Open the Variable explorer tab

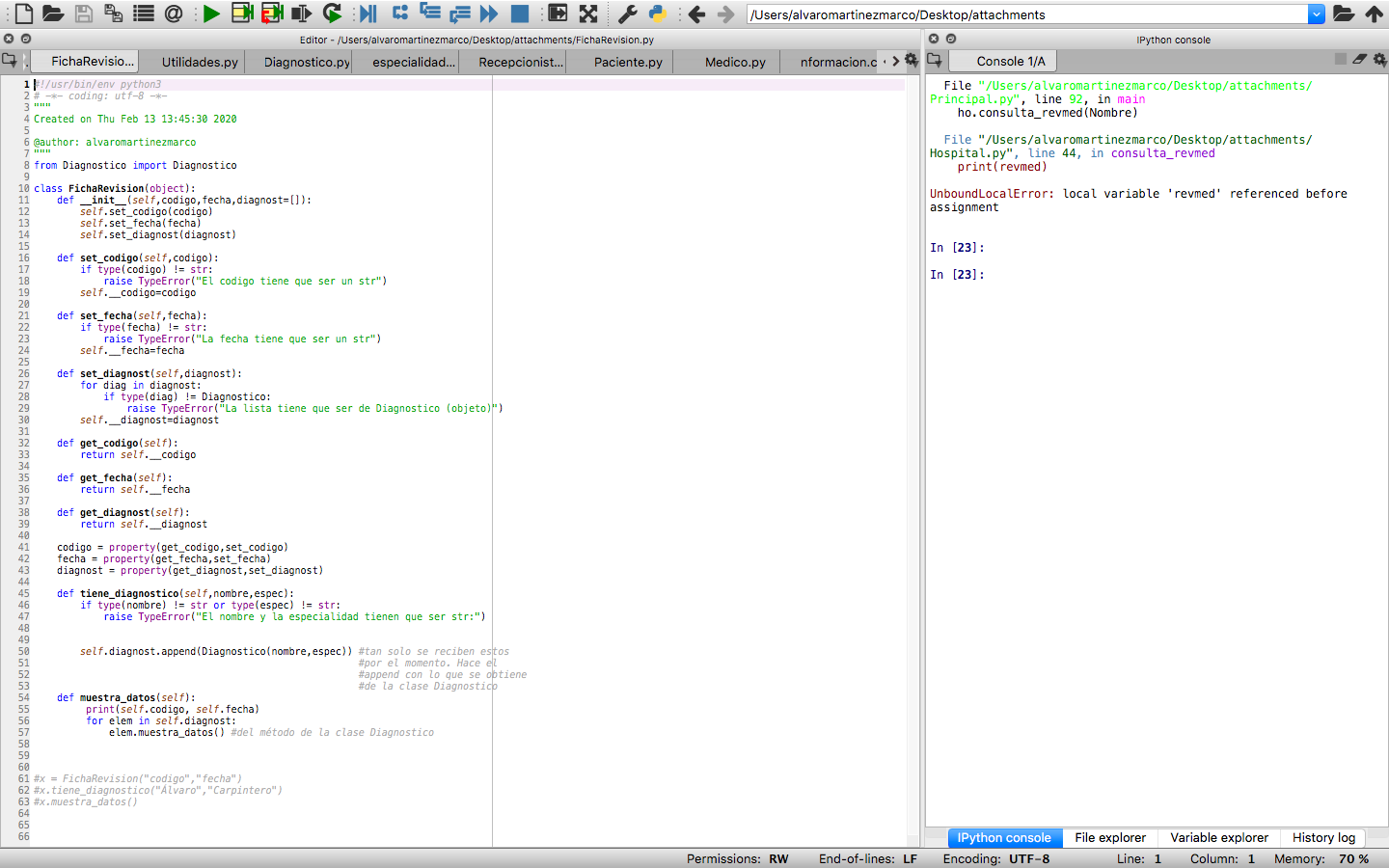click(1219, 838)
